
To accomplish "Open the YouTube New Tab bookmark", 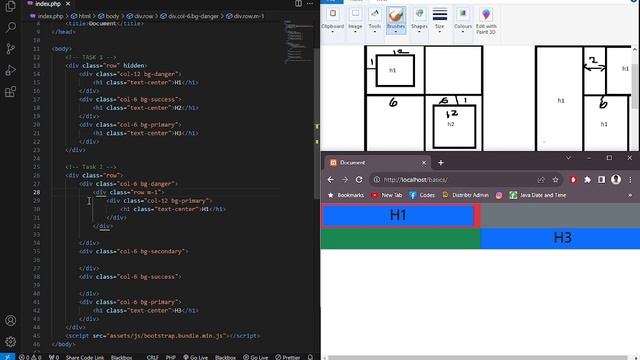I will [x=387, y=195].
